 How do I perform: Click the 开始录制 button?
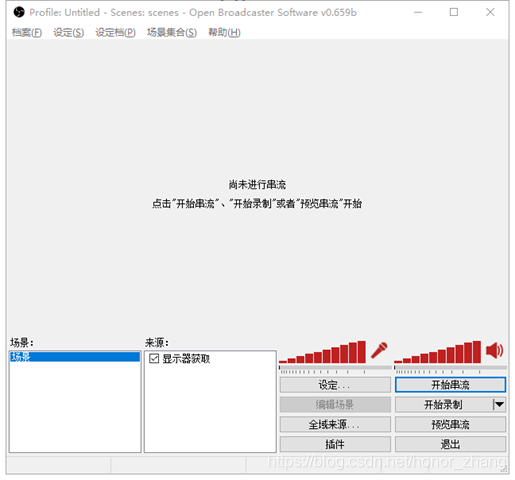443,405
